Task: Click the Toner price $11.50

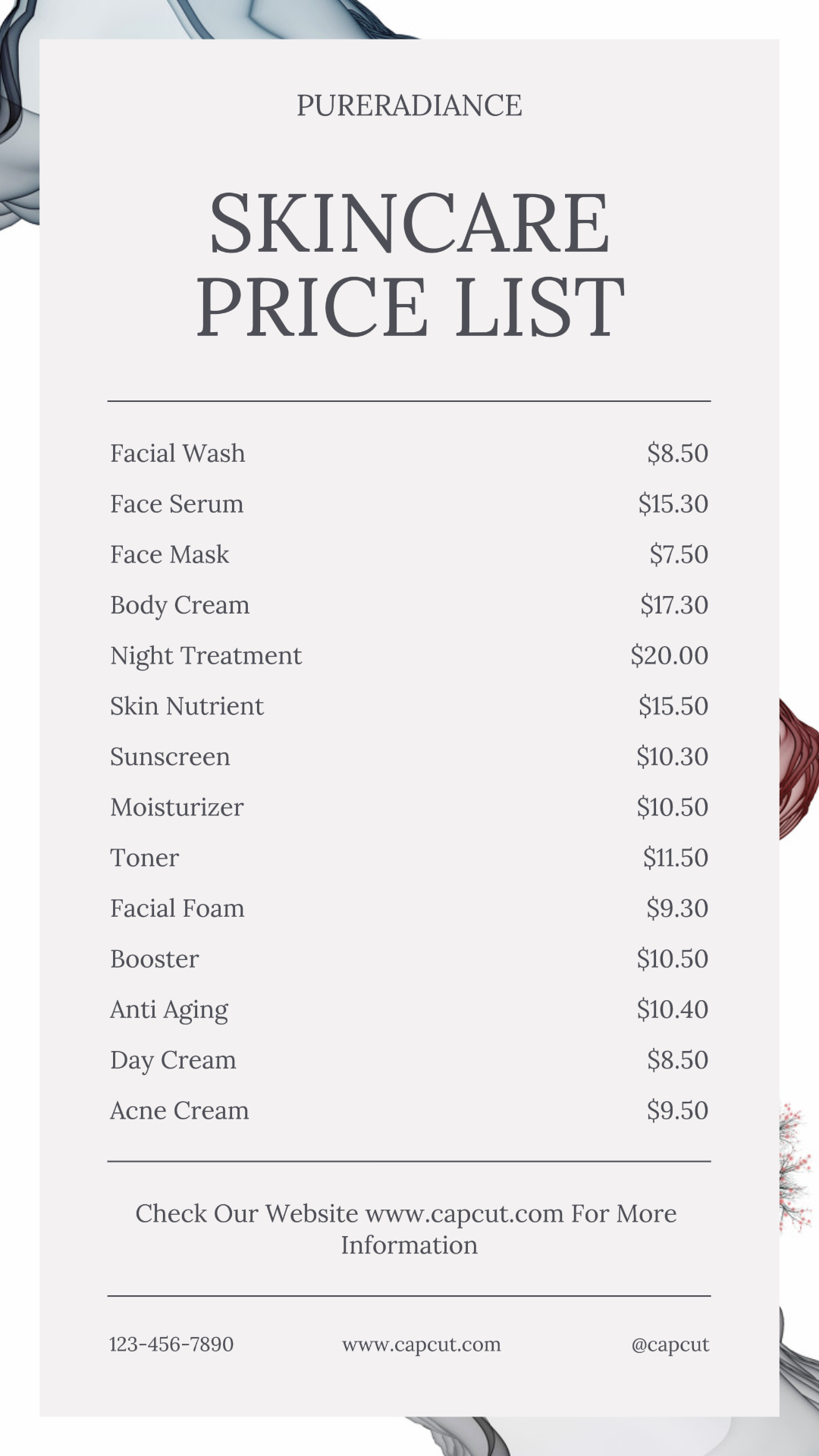Action: [x=675, y=858]
